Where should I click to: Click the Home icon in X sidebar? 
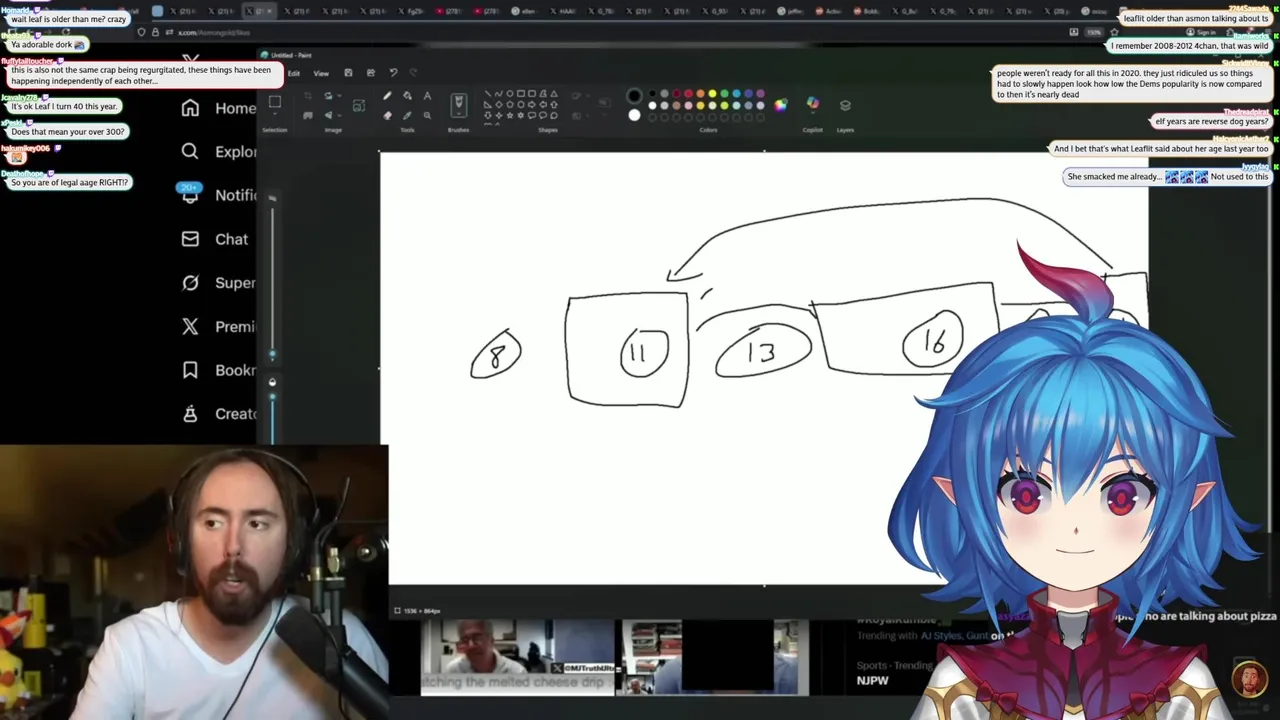click(x=190, y=108)
